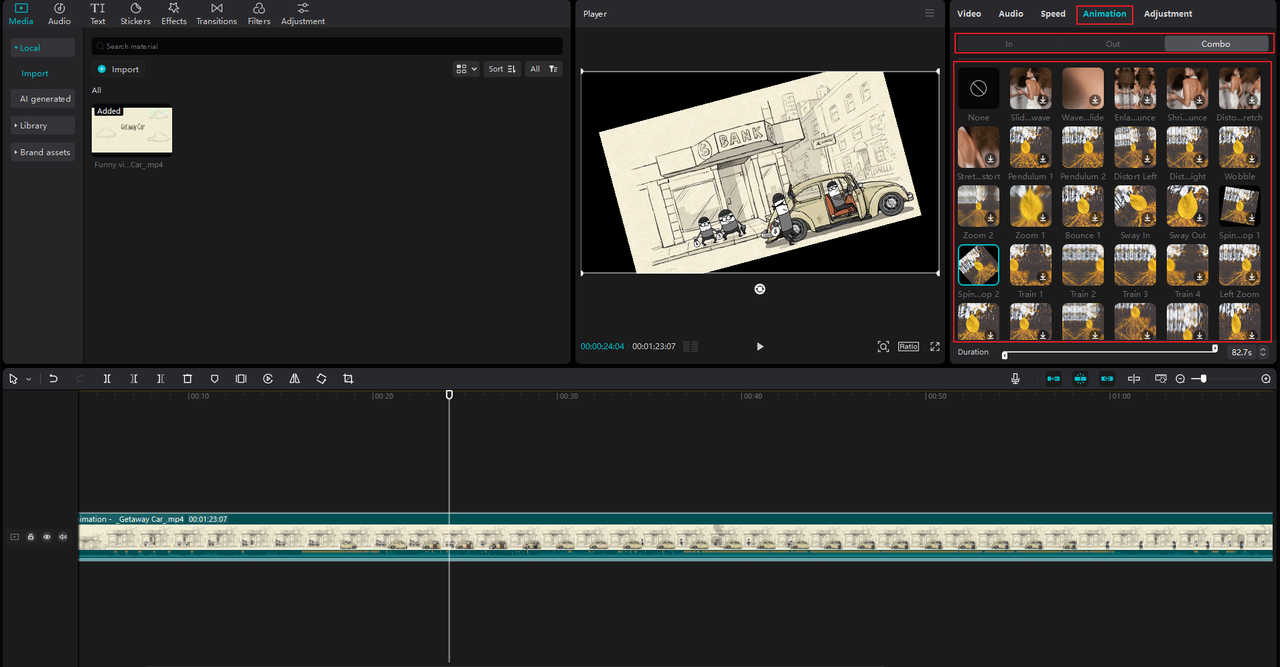Image resolution: width=1280 pixels, height=667 pixels.
Task: Click the Ratio button in Player
Action: tap(908, 346)
